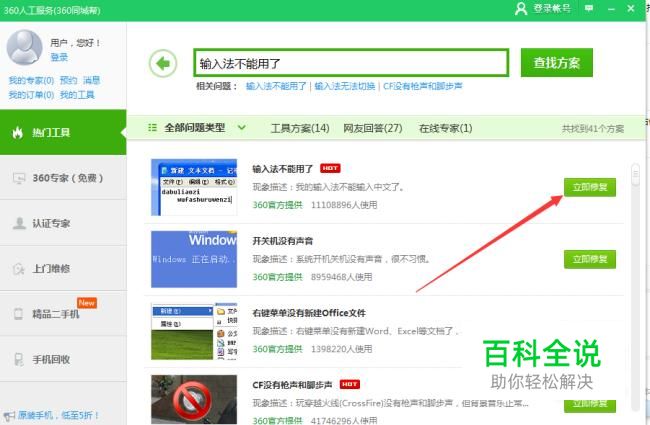Viewport: 650px width, 425px height.
Task: Click the user avatar picture
Action: tap(24, 47)
